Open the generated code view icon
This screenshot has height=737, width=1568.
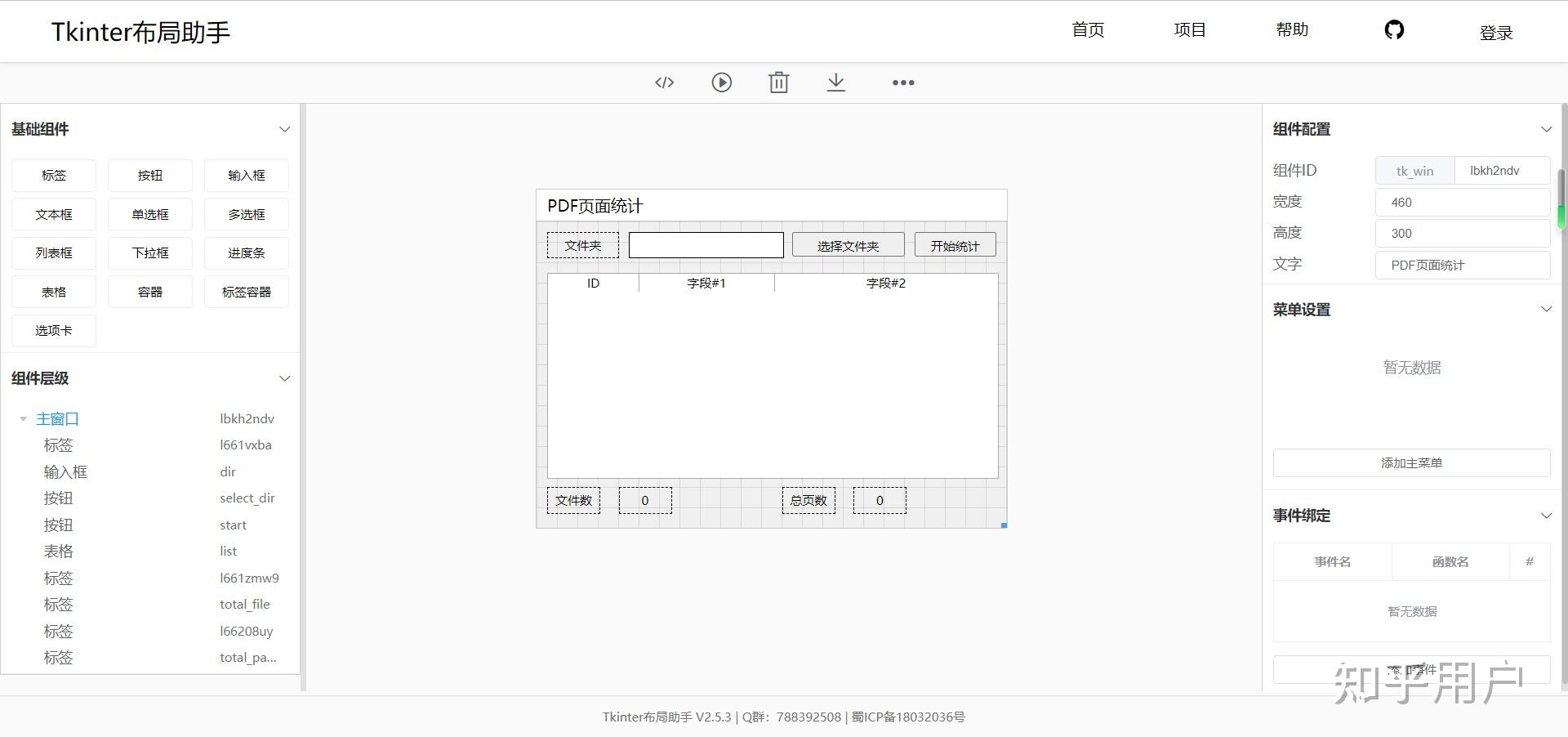tap(664, 82)
